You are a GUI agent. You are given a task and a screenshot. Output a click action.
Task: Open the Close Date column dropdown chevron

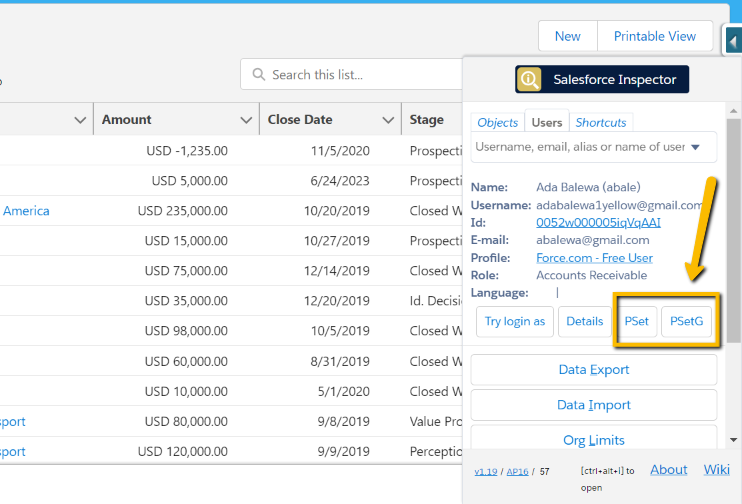click(x=388, y=120)
